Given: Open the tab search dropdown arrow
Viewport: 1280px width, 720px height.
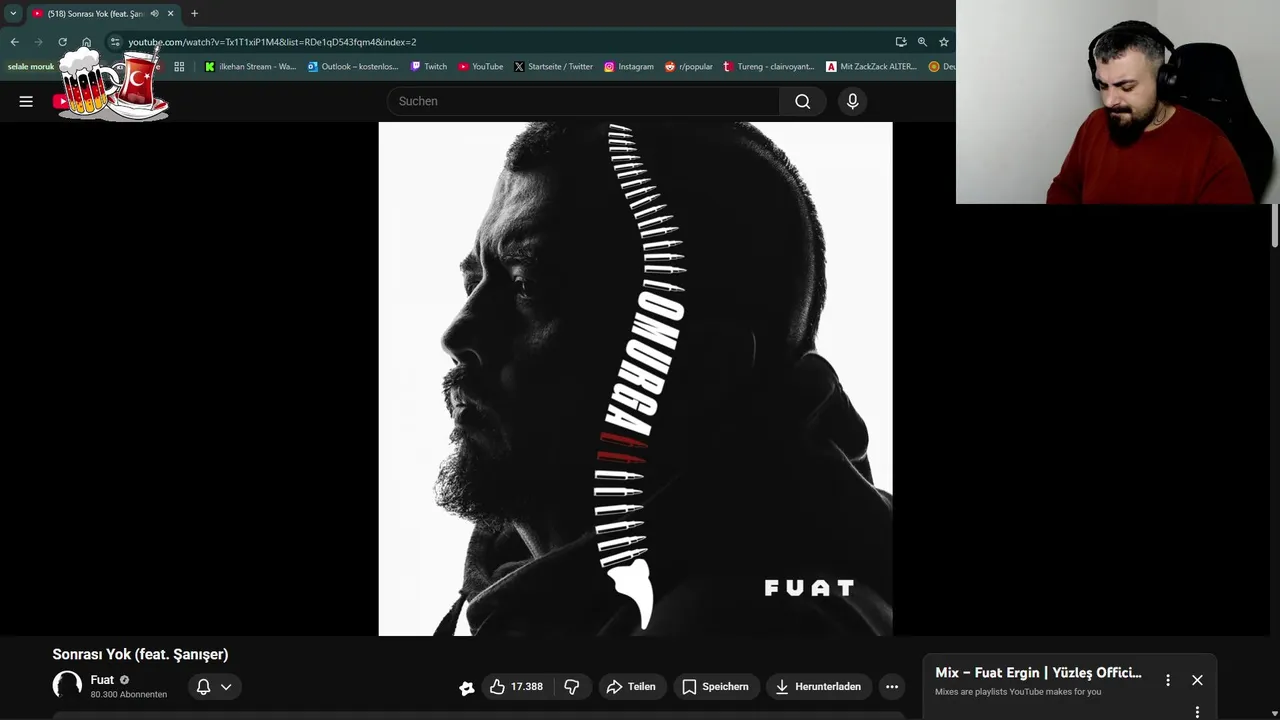Looking at the screenshot, I should point(13,14).
